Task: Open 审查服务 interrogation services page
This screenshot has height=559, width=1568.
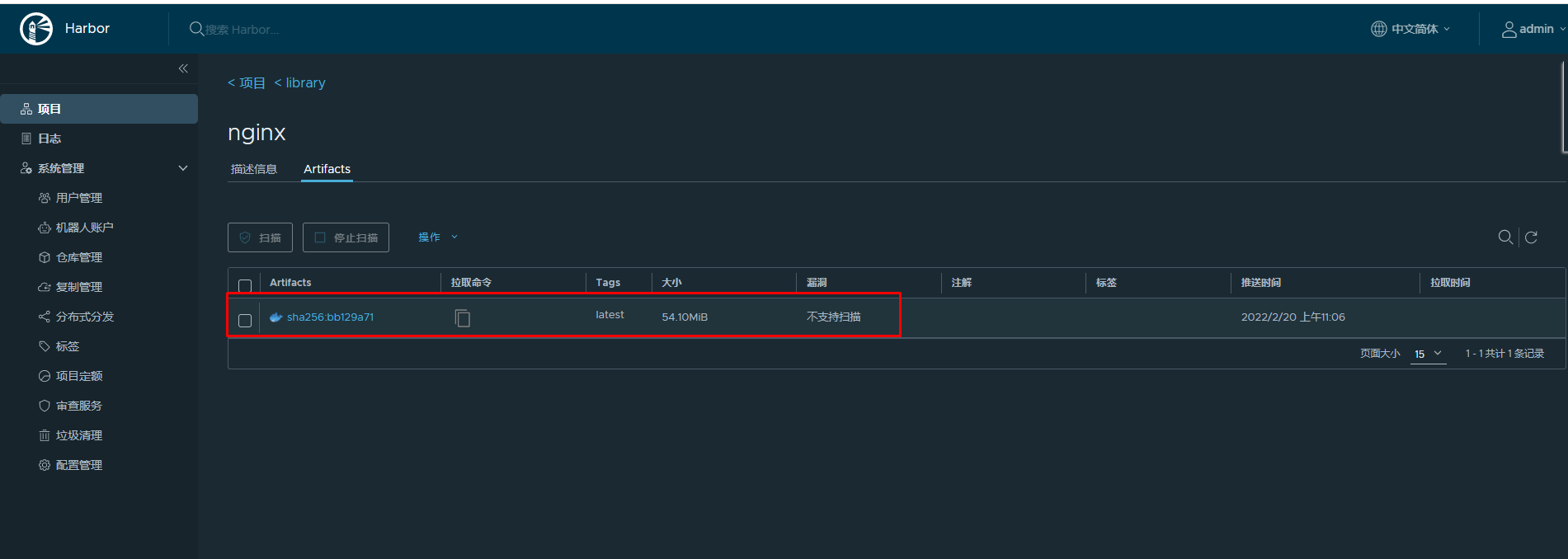Action: pyautogui.click(x=78, y=406)
